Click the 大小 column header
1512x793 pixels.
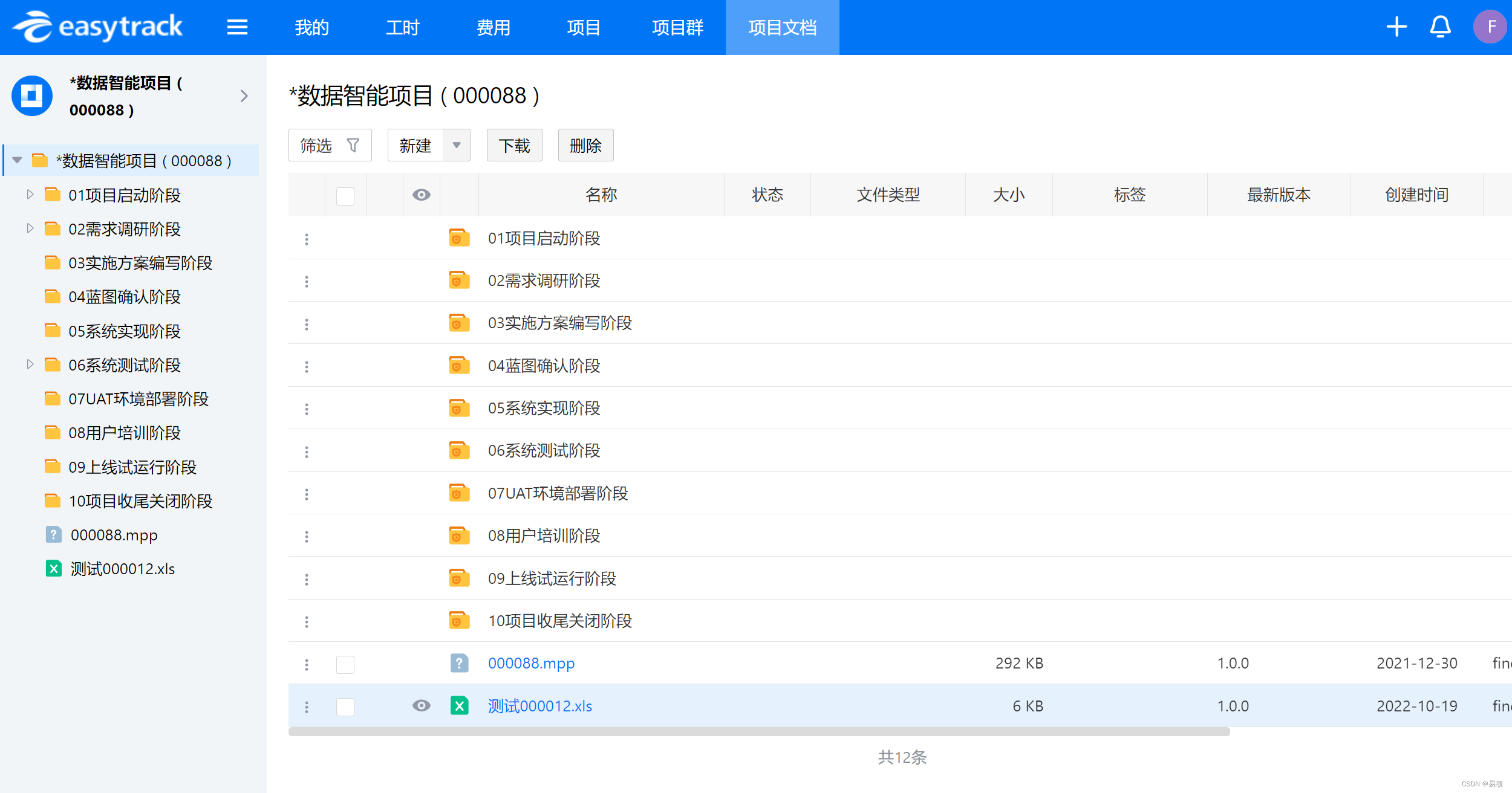click(1009, 195)
